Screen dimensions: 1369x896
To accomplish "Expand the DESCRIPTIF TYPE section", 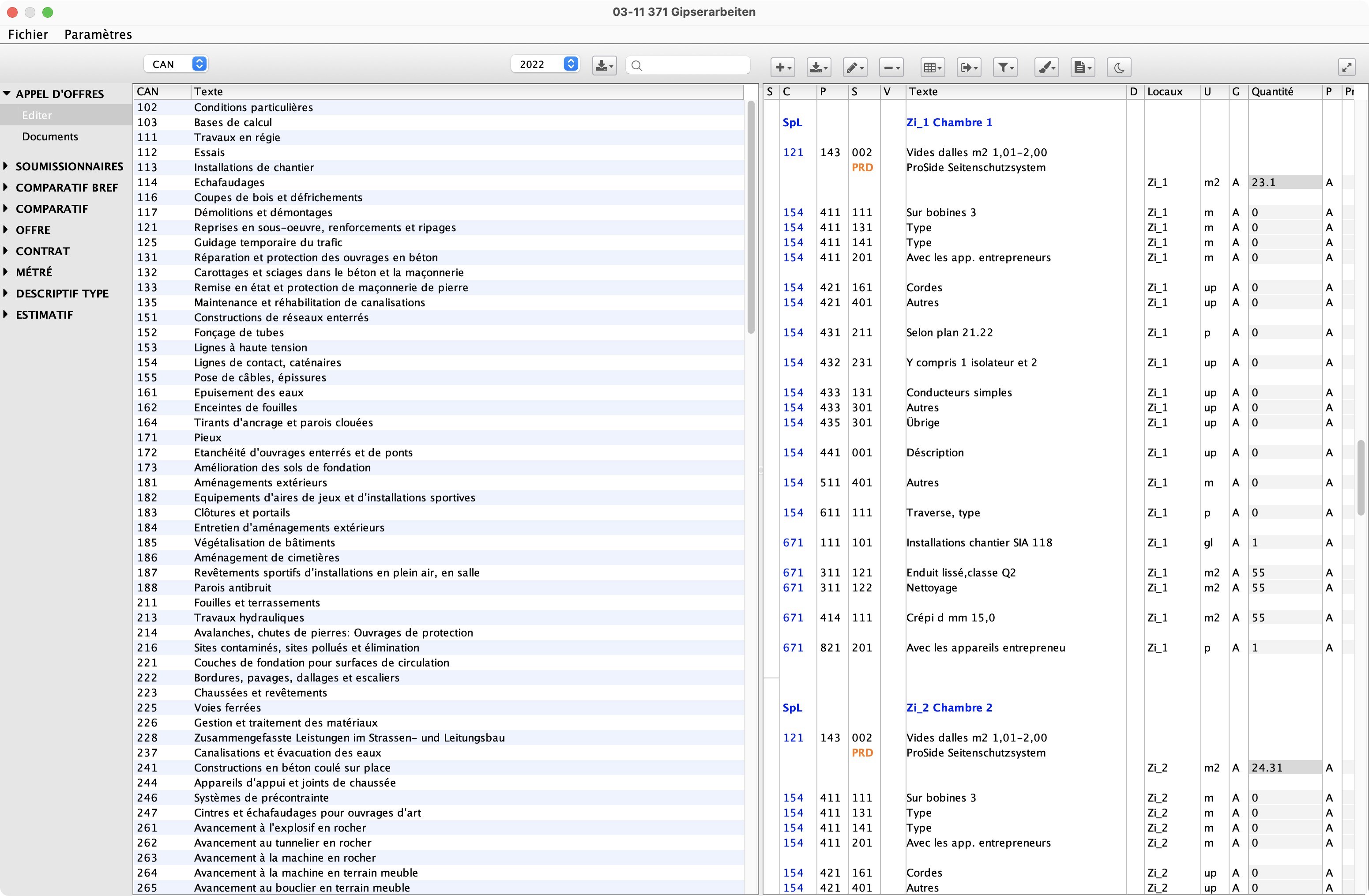I will click(6, 293).
